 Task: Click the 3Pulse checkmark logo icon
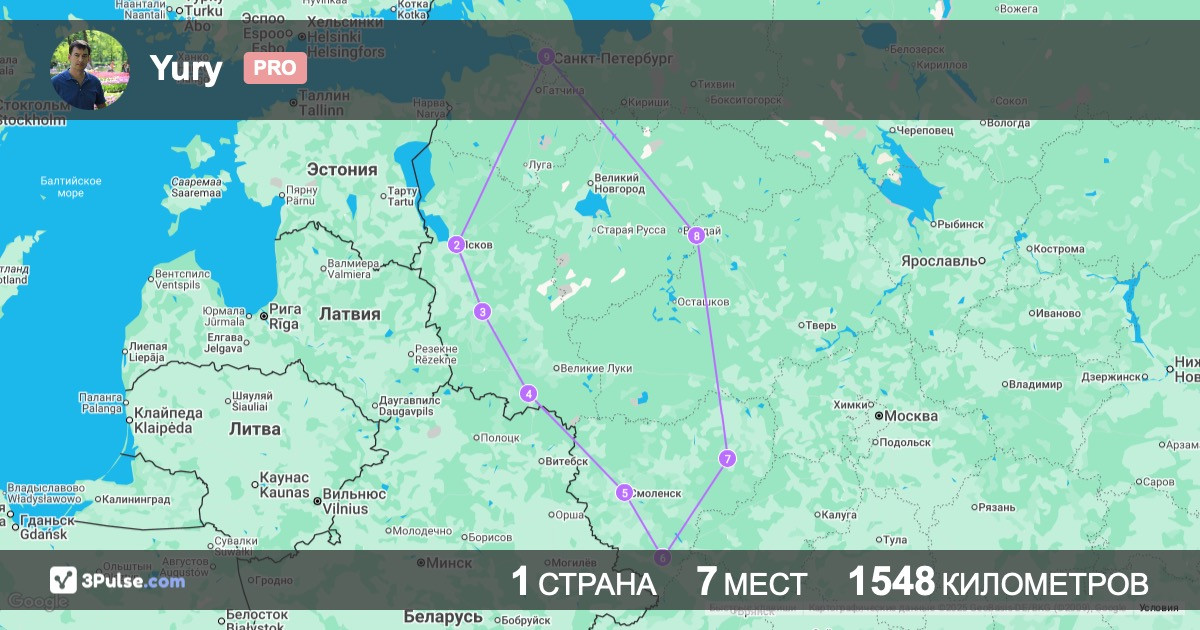(x=63, y=580)
